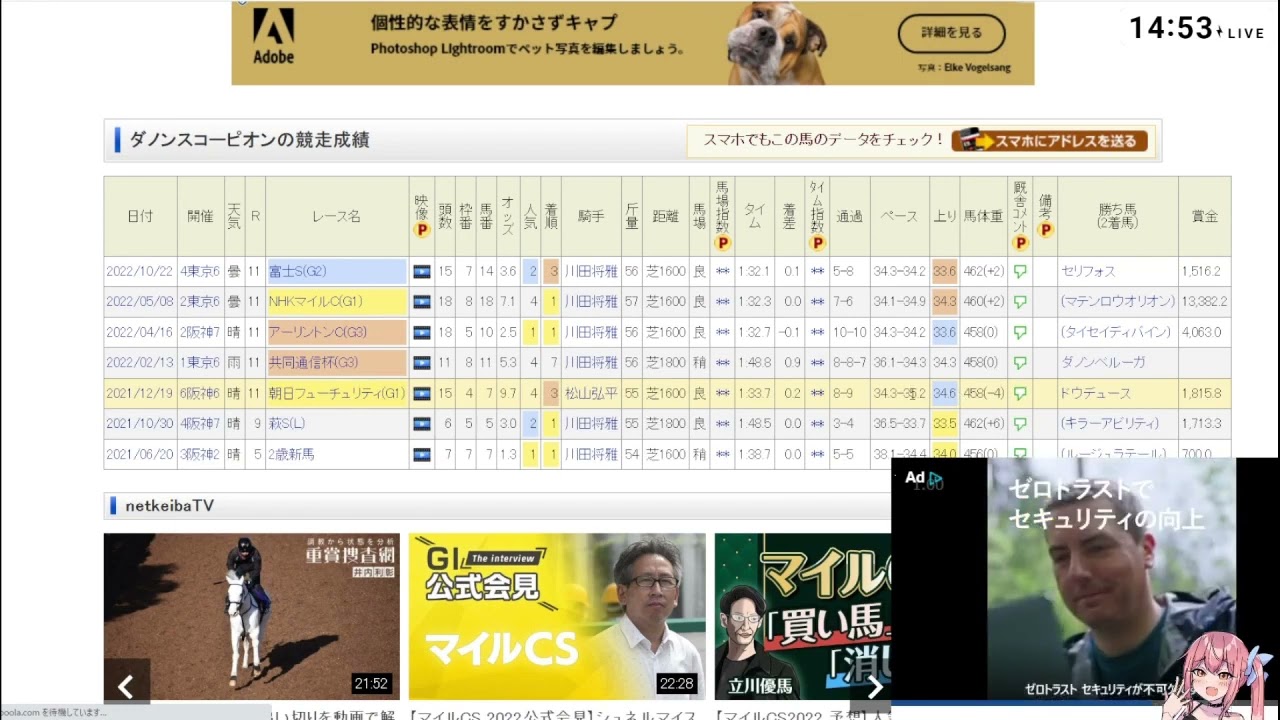
Task: Open stable comment bubble for 2022/05/08 race
Action: (x=1020, y=301)
